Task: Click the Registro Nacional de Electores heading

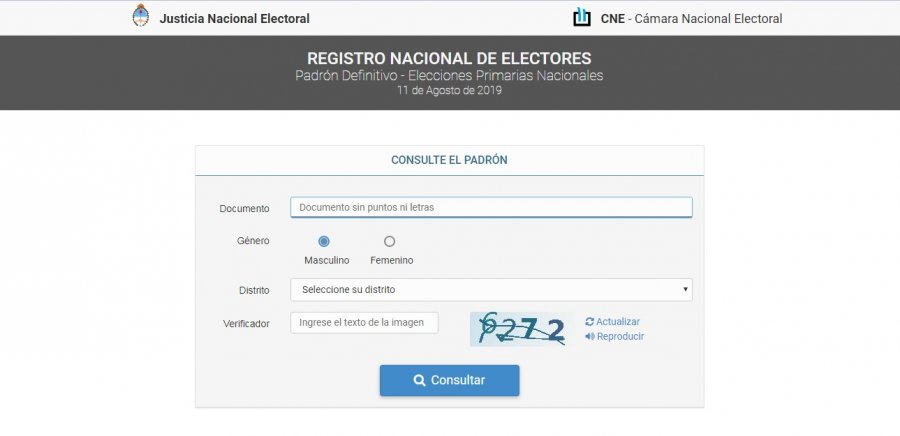Action: 449,58
